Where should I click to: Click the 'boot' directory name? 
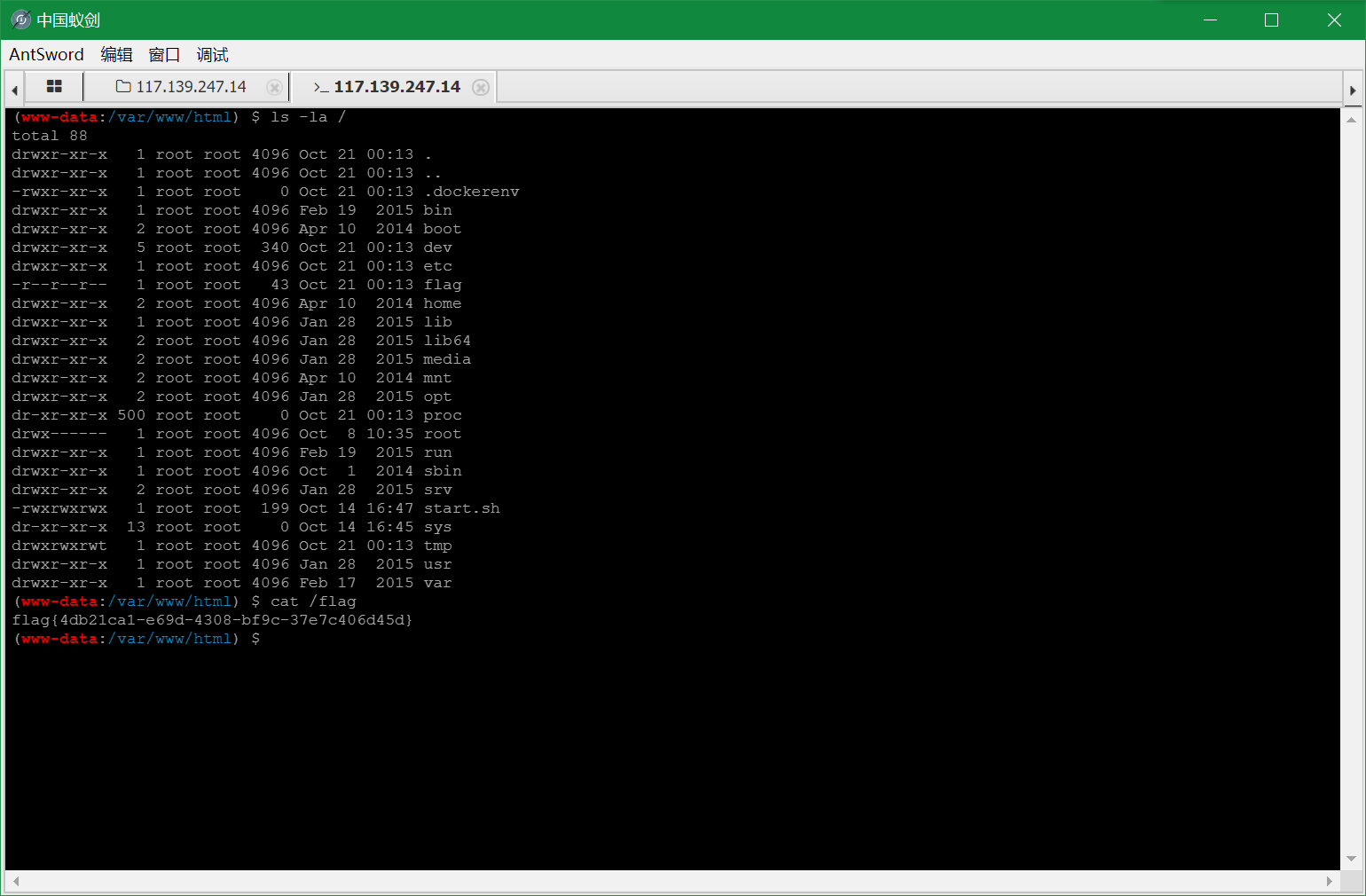443,229
